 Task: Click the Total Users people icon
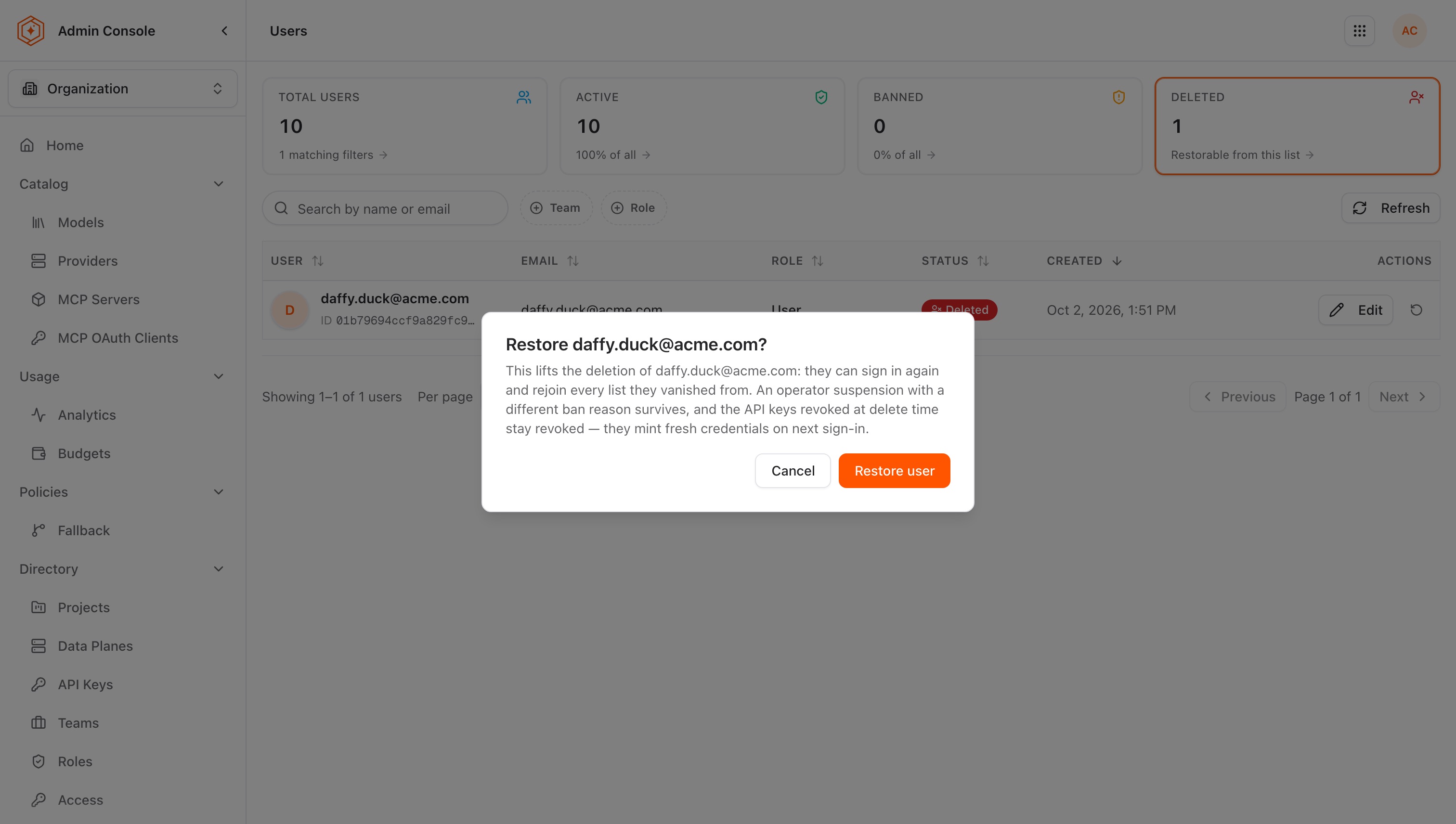524,97
